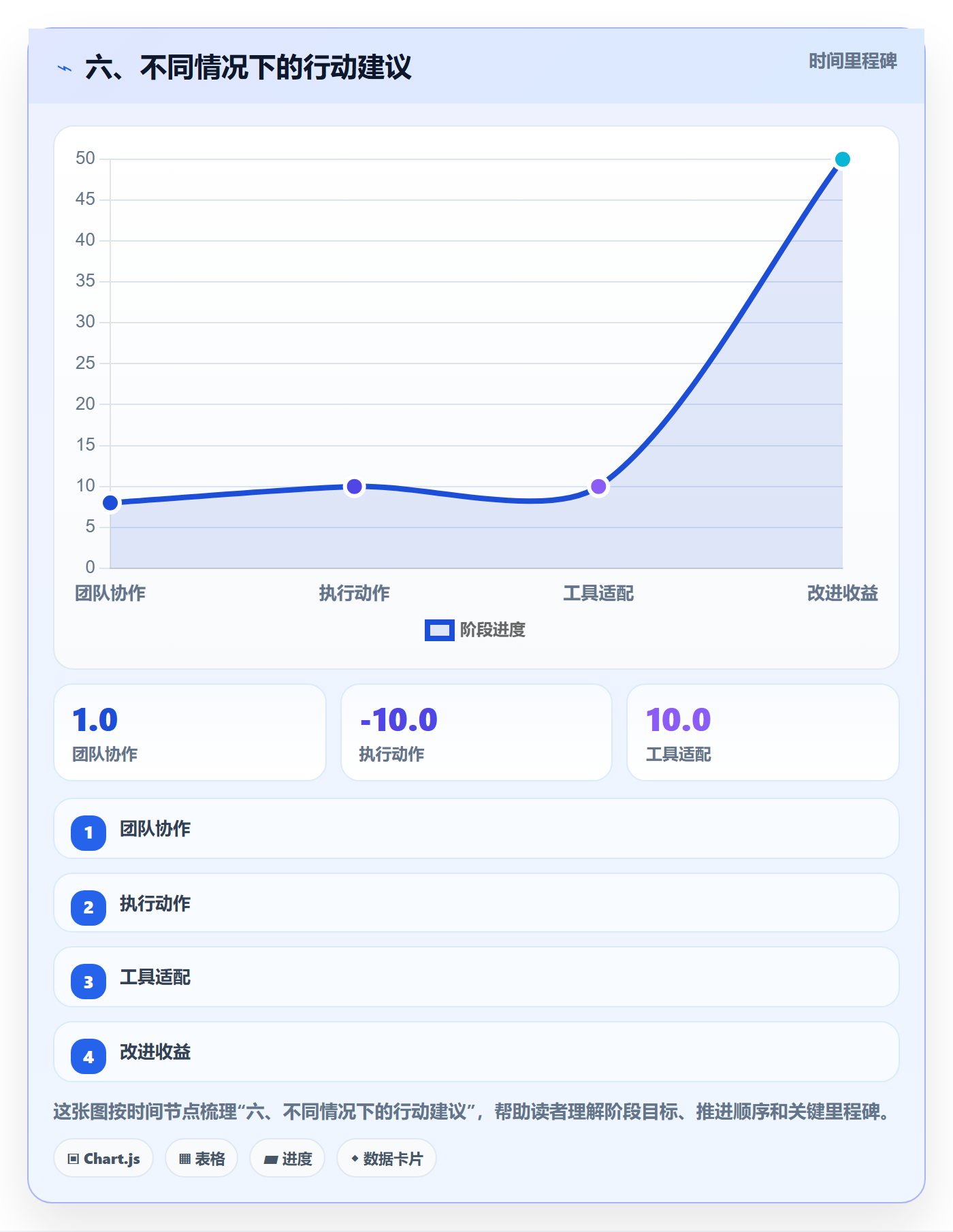953x1232 pixels.
Task: Click the 改进收益 label on the chart x-axis
Action: point(842,594)
